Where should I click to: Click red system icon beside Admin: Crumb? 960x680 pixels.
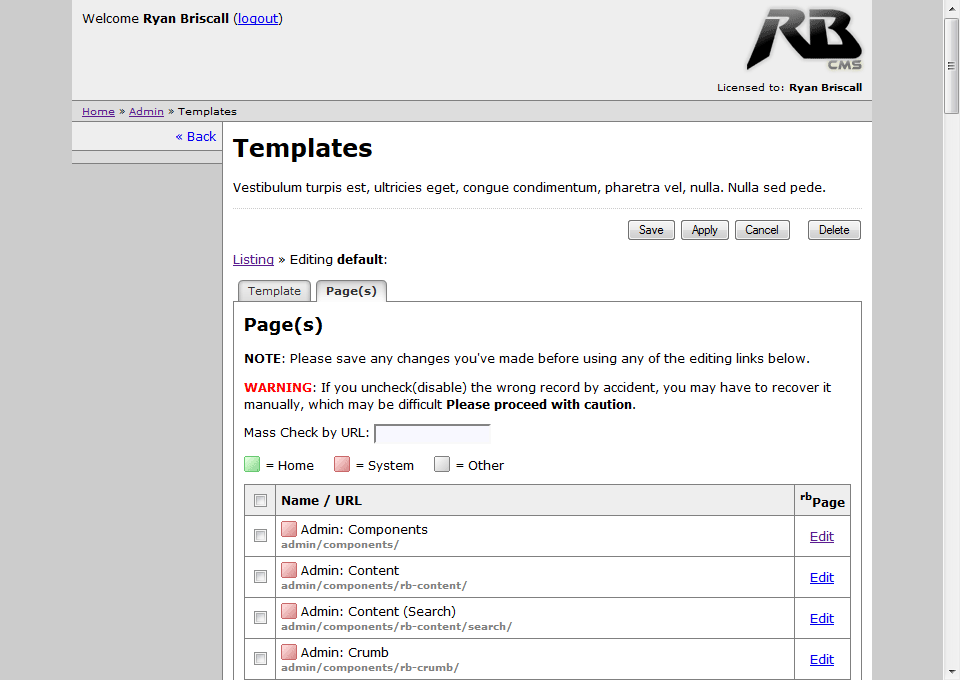point(289,652)
